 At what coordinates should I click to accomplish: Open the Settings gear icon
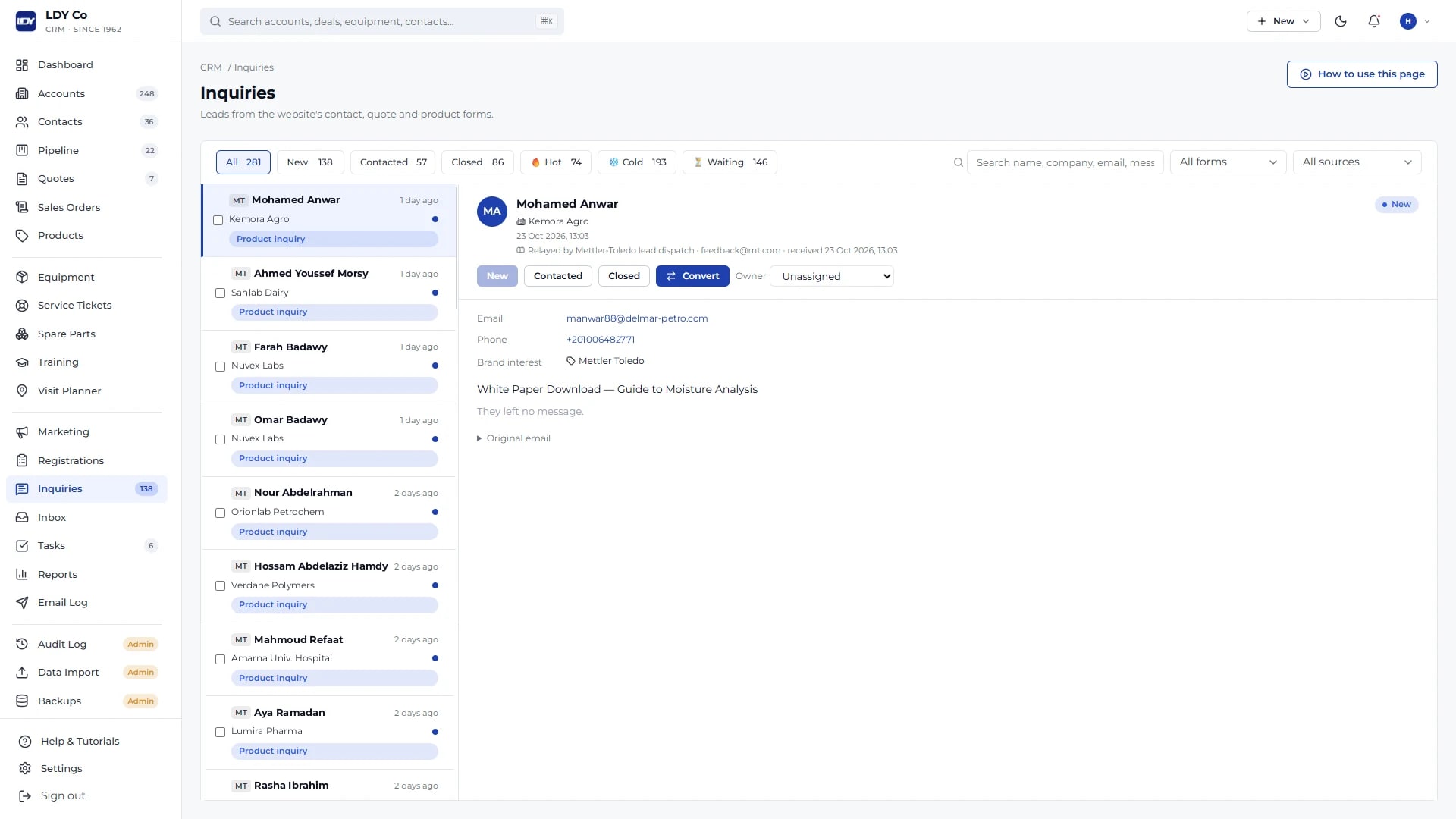click(x=25, y=768)
